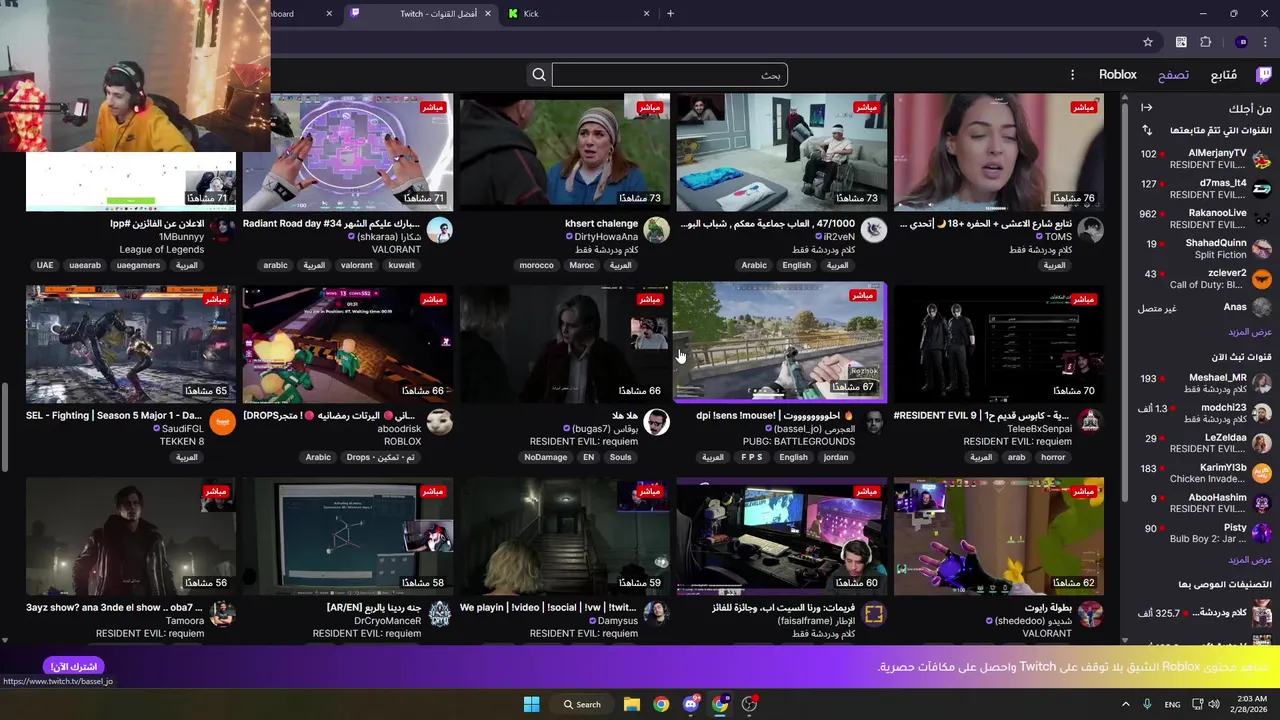The width and height of the screenshot is (1280, 720).
Task: Click the search magnifier button
Action: click(x=539, y=75)
